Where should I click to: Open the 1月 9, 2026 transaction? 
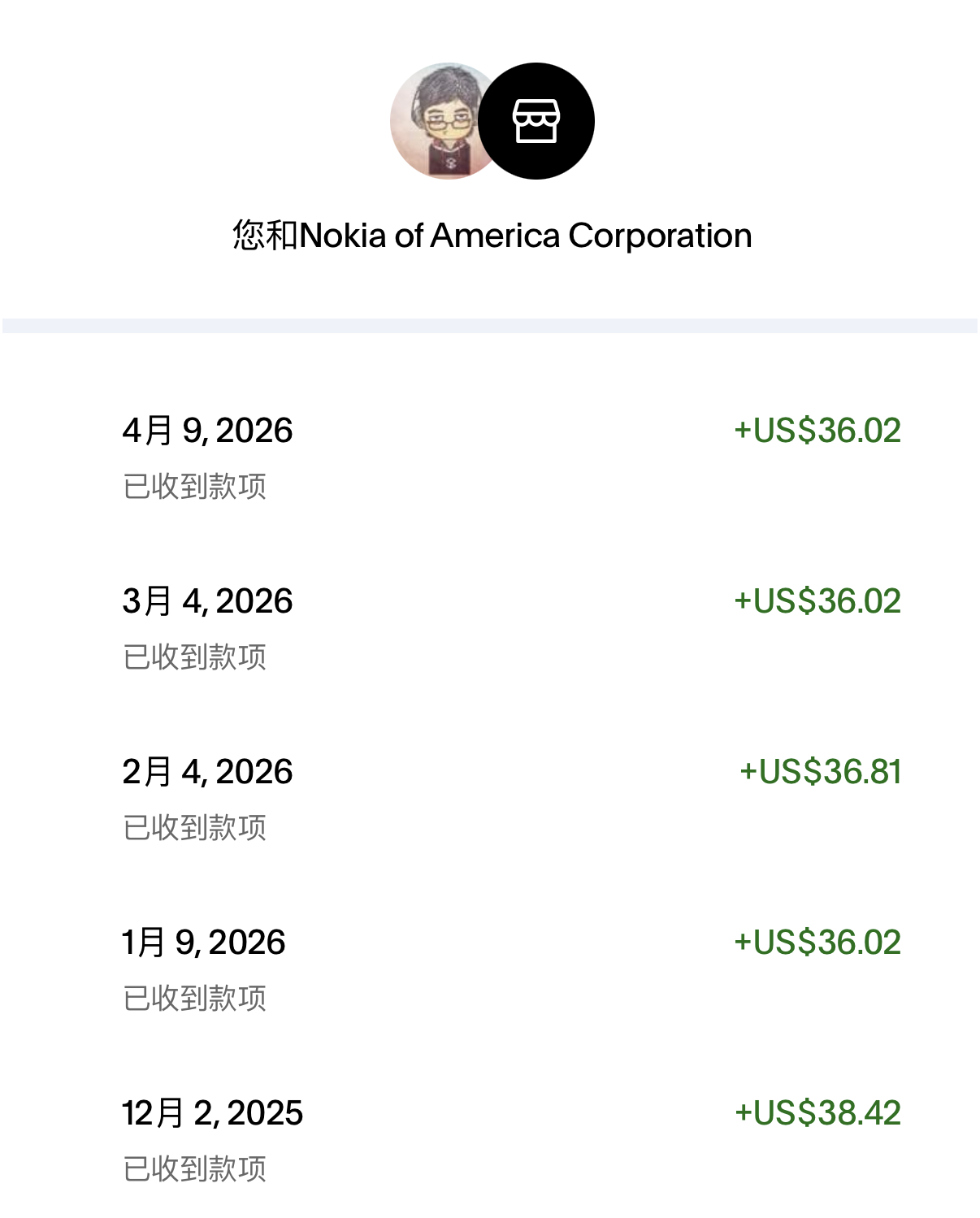204,943
